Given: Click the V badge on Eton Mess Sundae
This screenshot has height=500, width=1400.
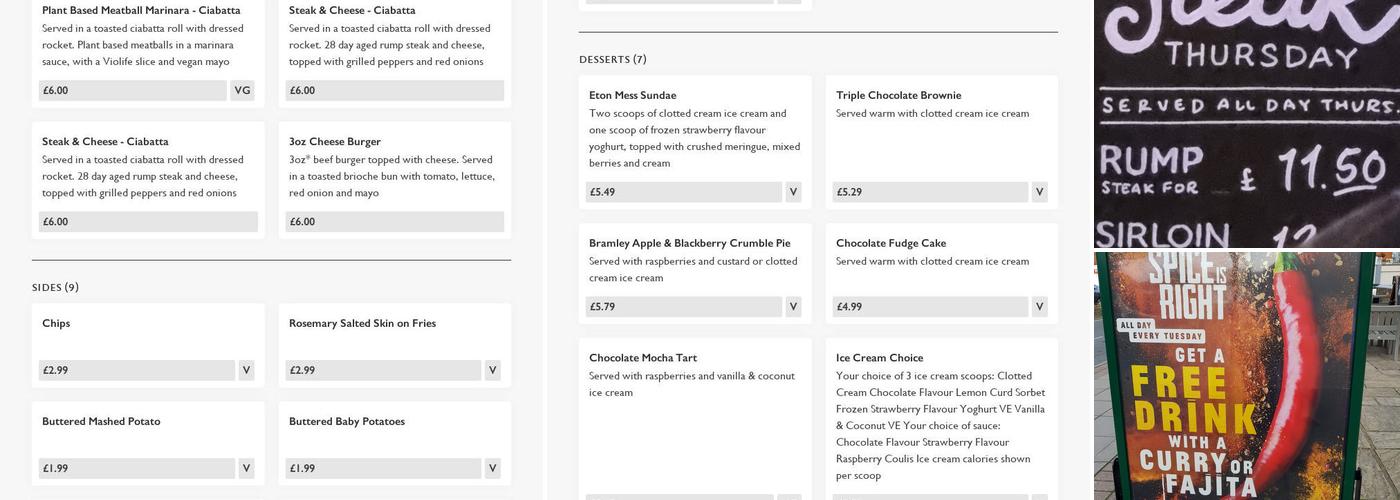Looking at the screenshot, I should (793, 193).
